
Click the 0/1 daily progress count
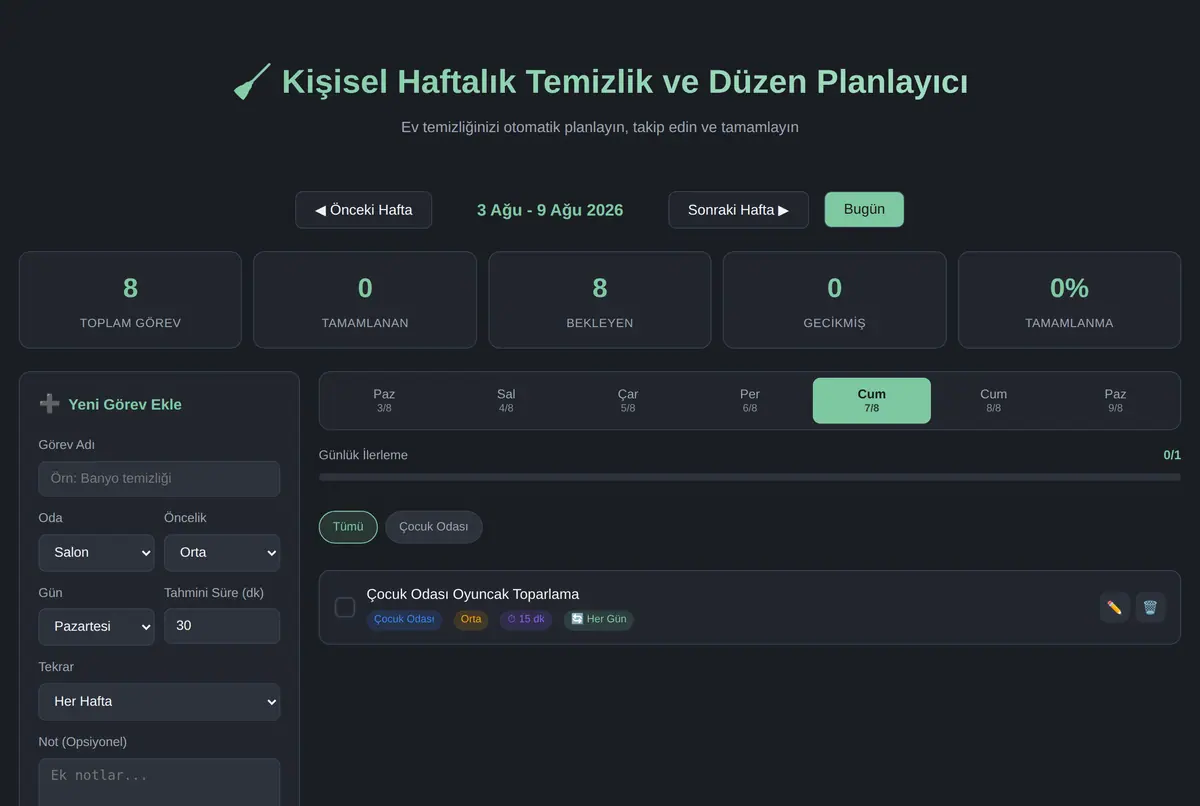(1172, 455)
